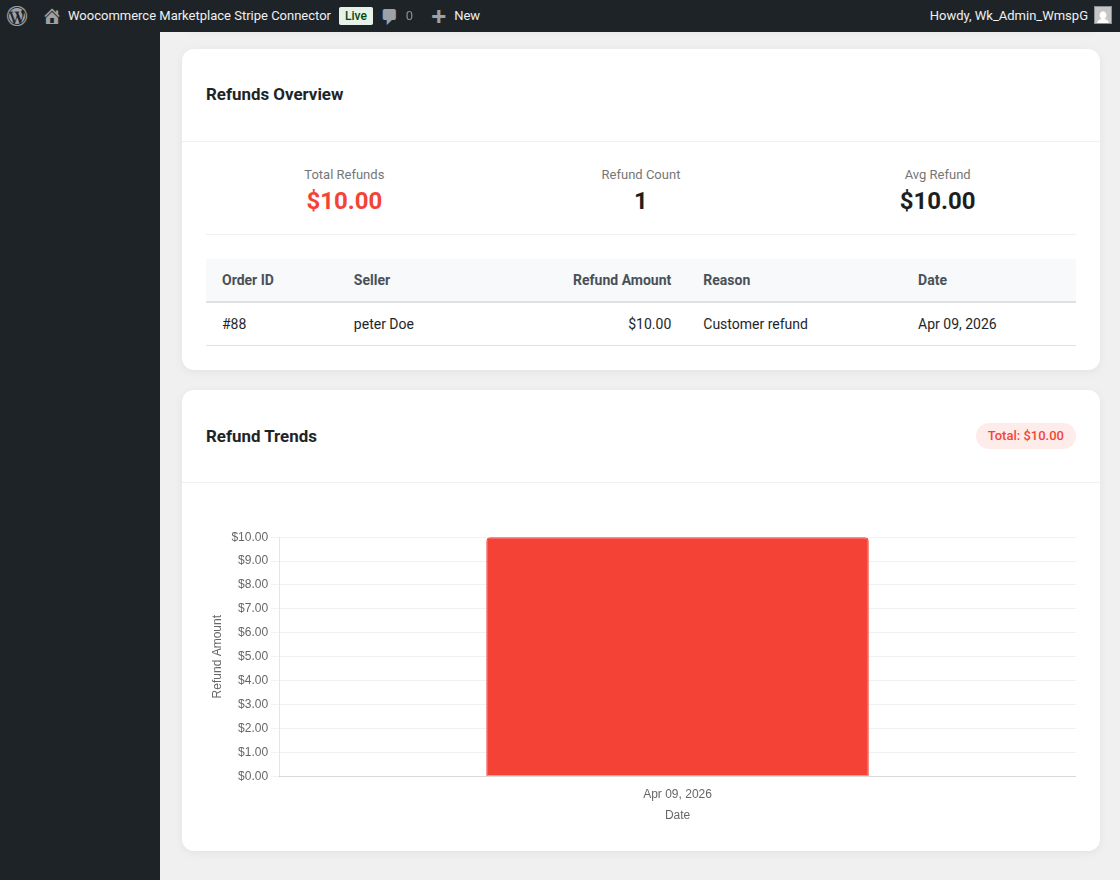
Task: Click the plus icon beside New
Action: (x=438, y=16)
